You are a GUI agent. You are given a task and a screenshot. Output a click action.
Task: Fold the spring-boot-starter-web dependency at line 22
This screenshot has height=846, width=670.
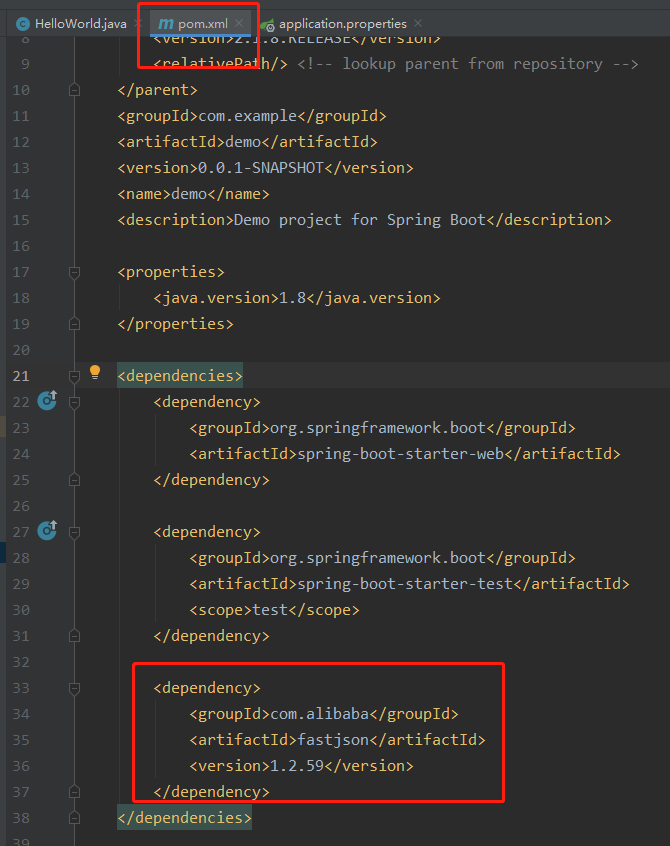tap(74, 402)
